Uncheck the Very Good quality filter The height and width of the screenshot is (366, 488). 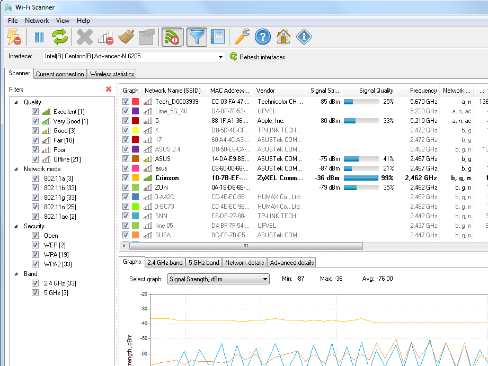point(36,121)
